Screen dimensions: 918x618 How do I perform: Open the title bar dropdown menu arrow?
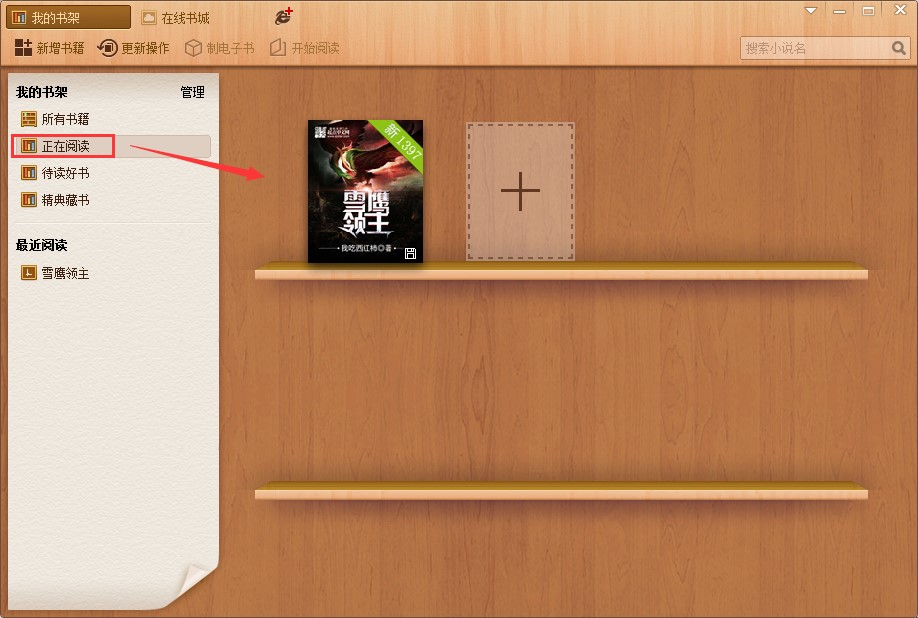(811, 11)
